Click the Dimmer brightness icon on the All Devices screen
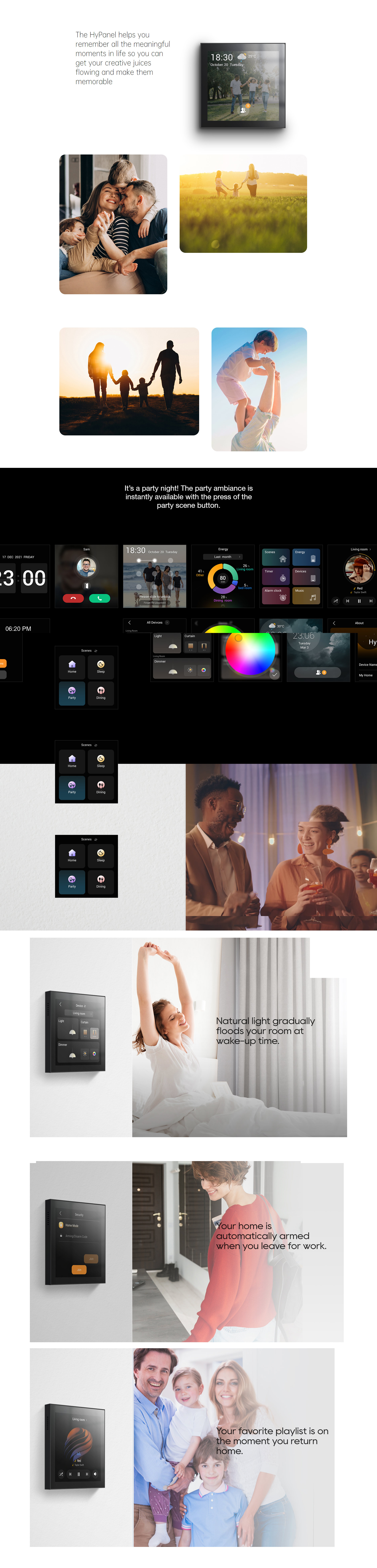 190,670
